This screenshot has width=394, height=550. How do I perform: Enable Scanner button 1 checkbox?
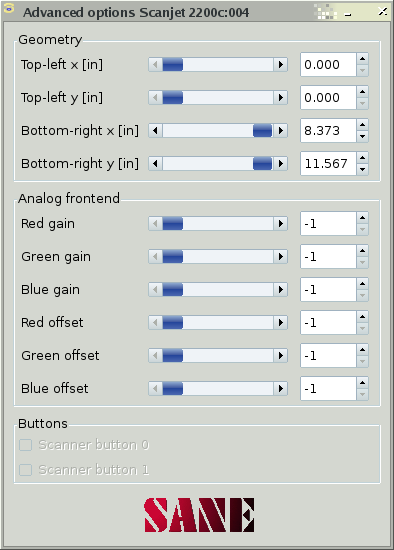(x=26, y=470)
